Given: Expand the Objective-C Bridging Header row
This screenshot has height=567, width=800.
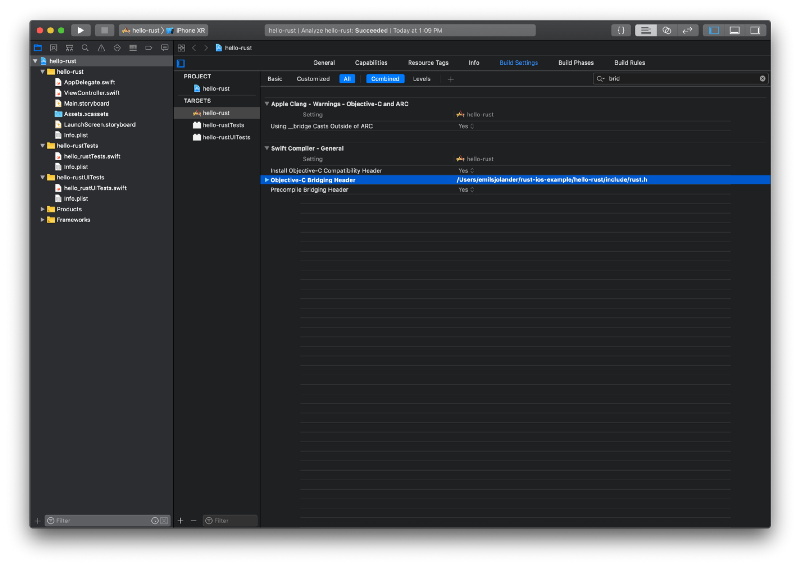Looking at the screenshot, I should pos(266,180).
